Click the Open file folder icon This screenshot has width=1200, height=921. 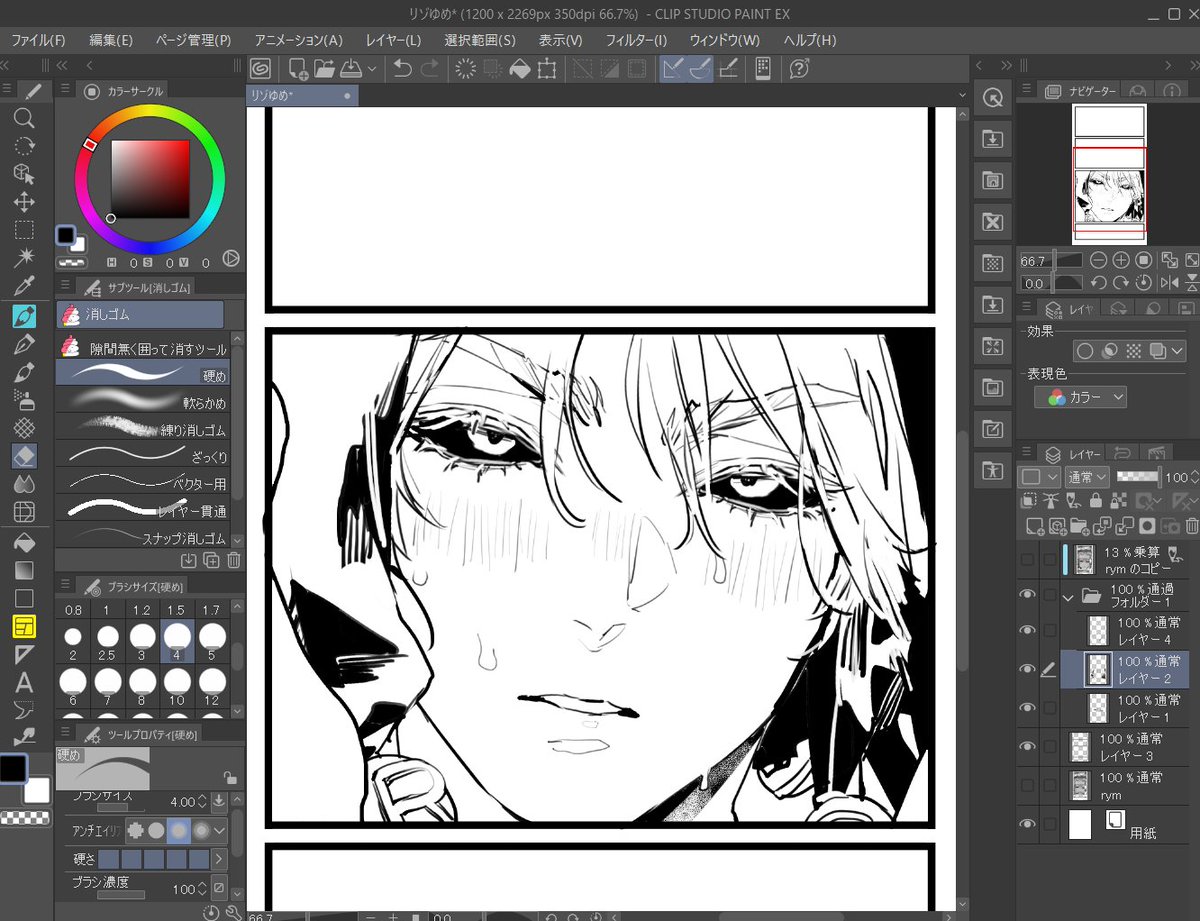pyautogui.click(x=324, y=68)
